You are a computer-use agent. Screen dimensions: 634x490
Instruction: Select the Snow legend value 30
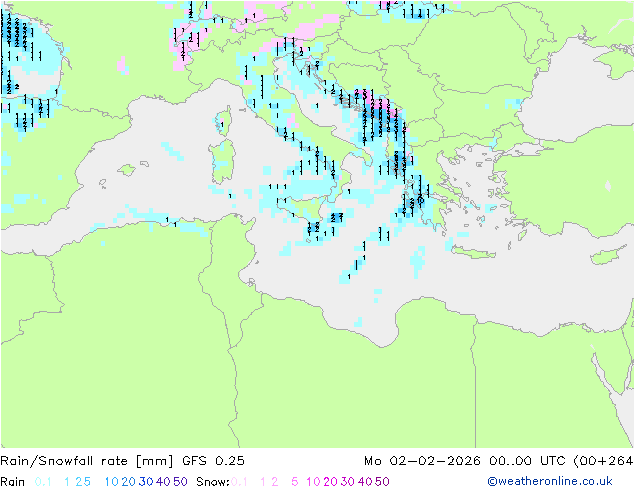pyautogui.click(x=348, y=482)
